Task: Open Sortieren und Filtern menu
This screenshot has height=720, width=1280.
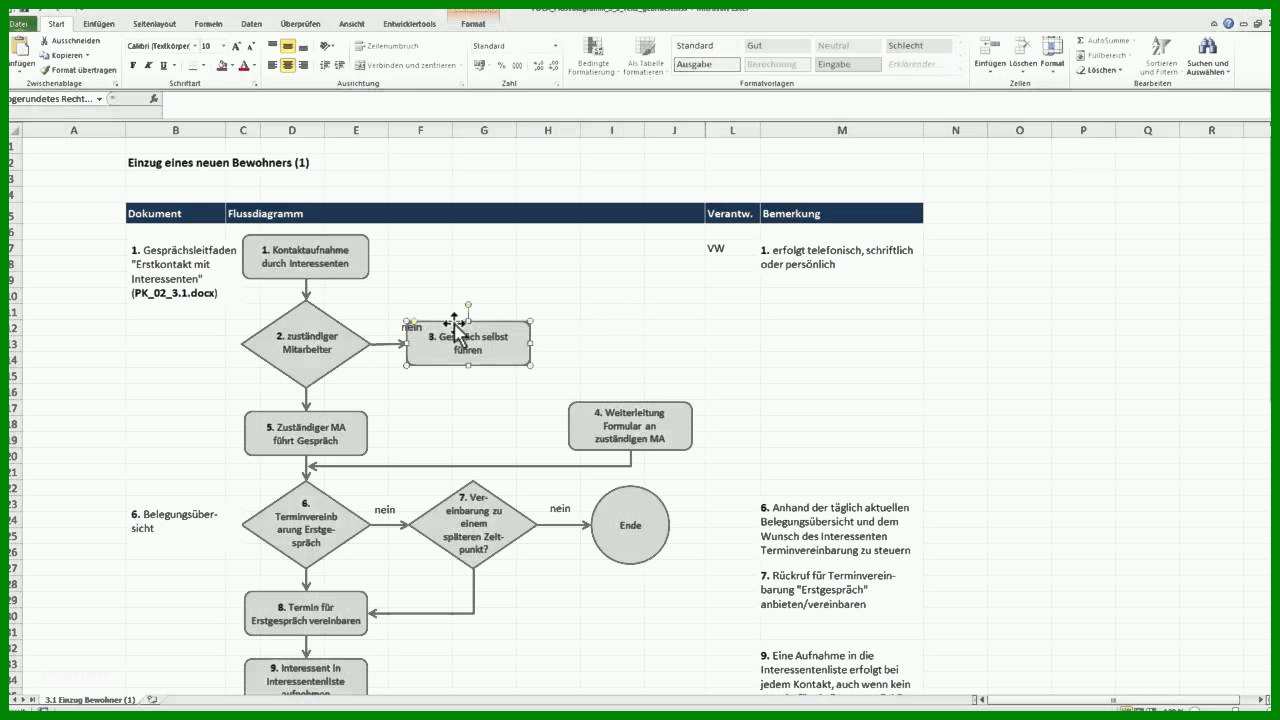Action: pyautogui.click(x=1159, y=56)
